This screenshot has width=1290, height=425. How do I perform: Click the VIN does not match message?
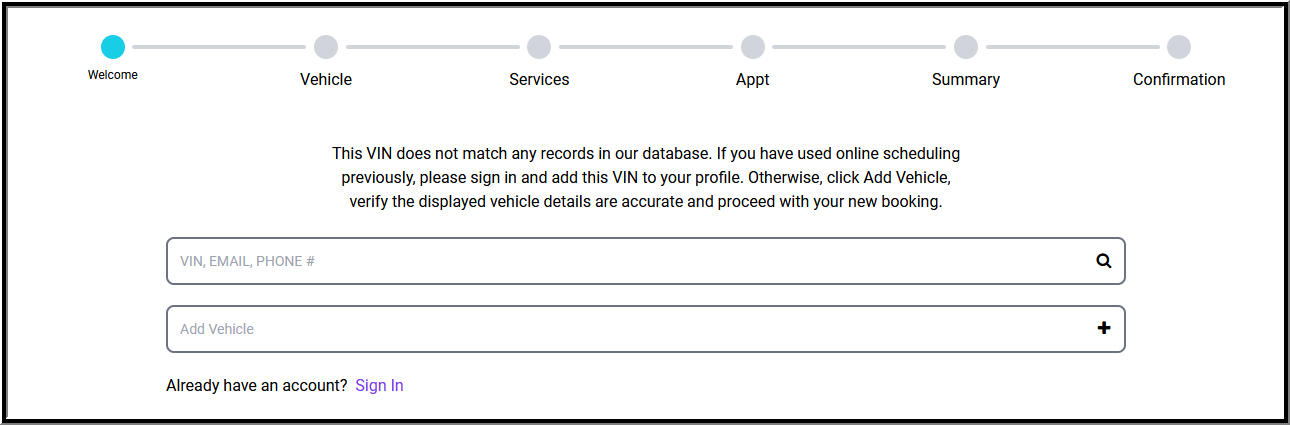tap(646, 178)
